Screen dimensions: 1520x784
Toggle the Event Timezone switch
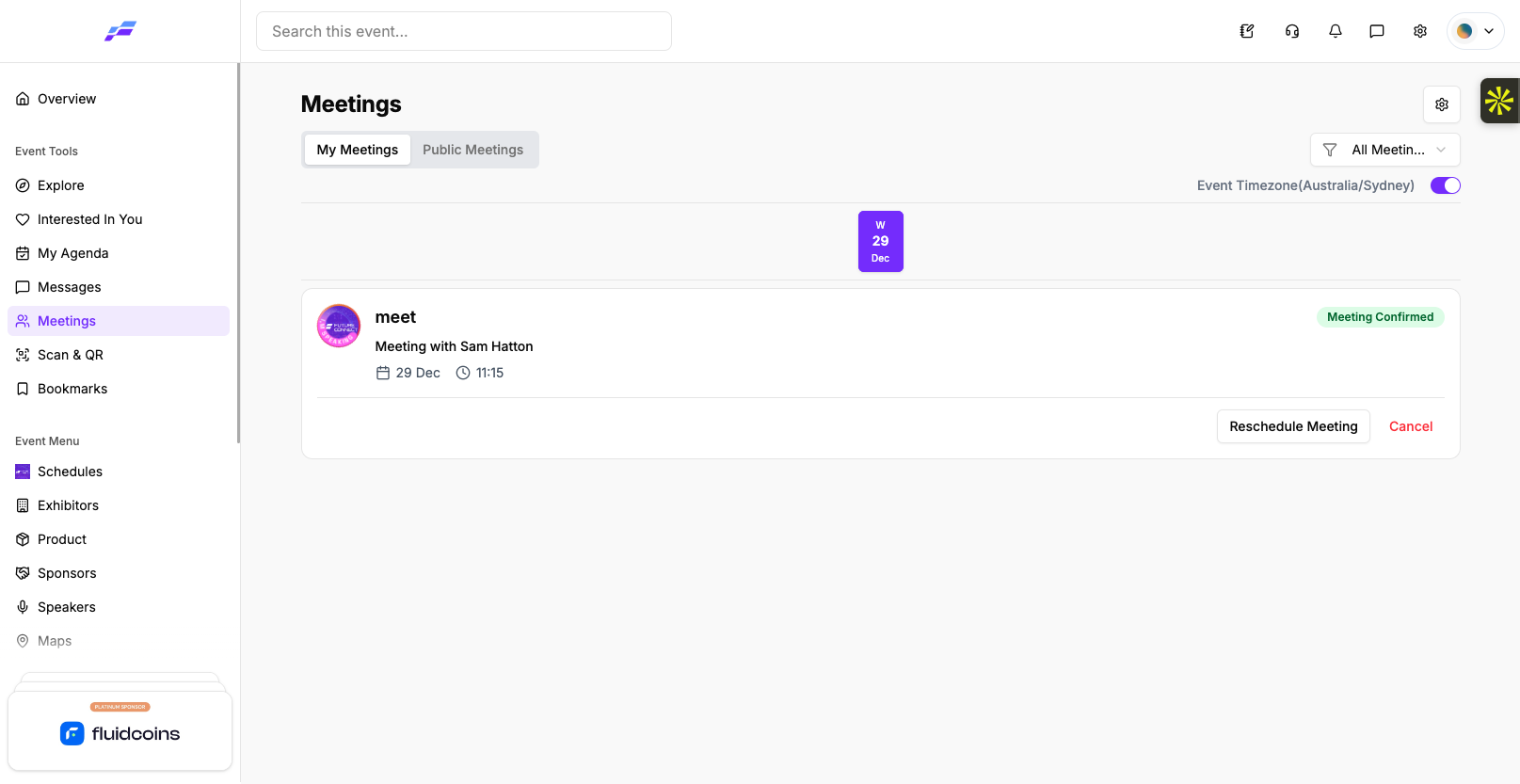(x=1446, y=185)
